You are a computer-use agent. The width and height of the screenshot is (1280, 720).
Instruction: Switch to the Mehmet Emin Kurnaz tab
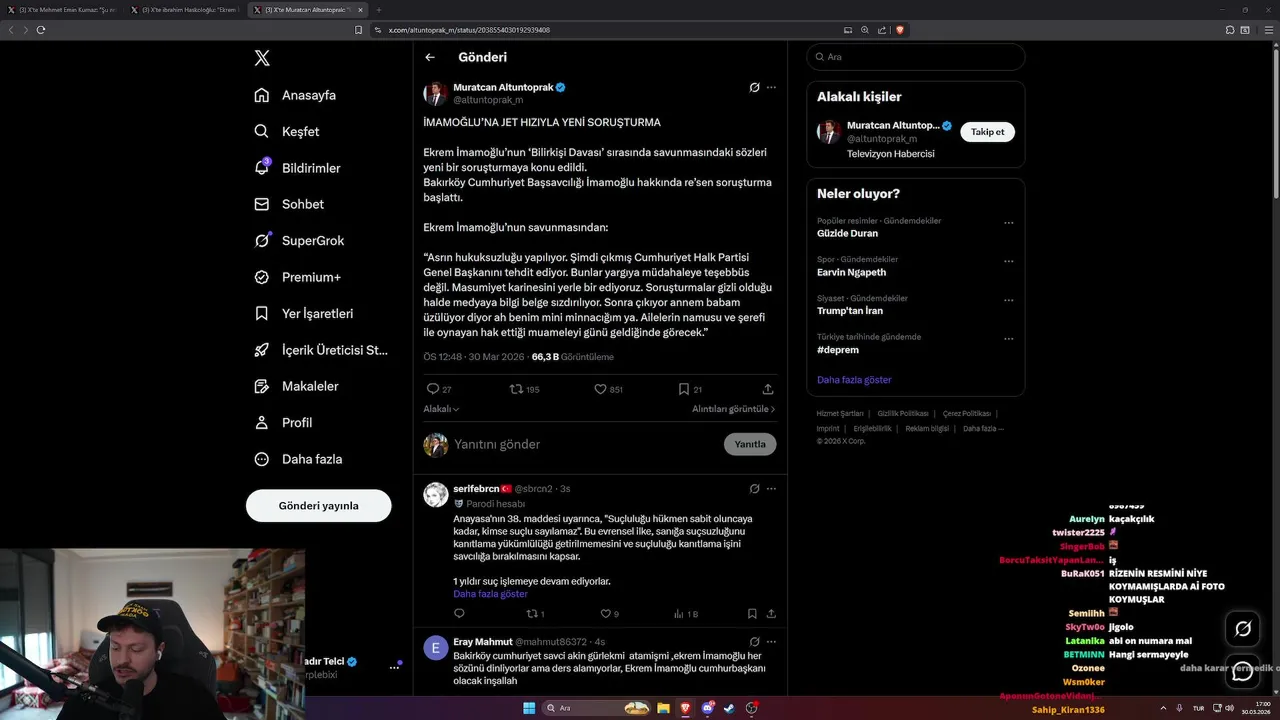click(63, 10)
